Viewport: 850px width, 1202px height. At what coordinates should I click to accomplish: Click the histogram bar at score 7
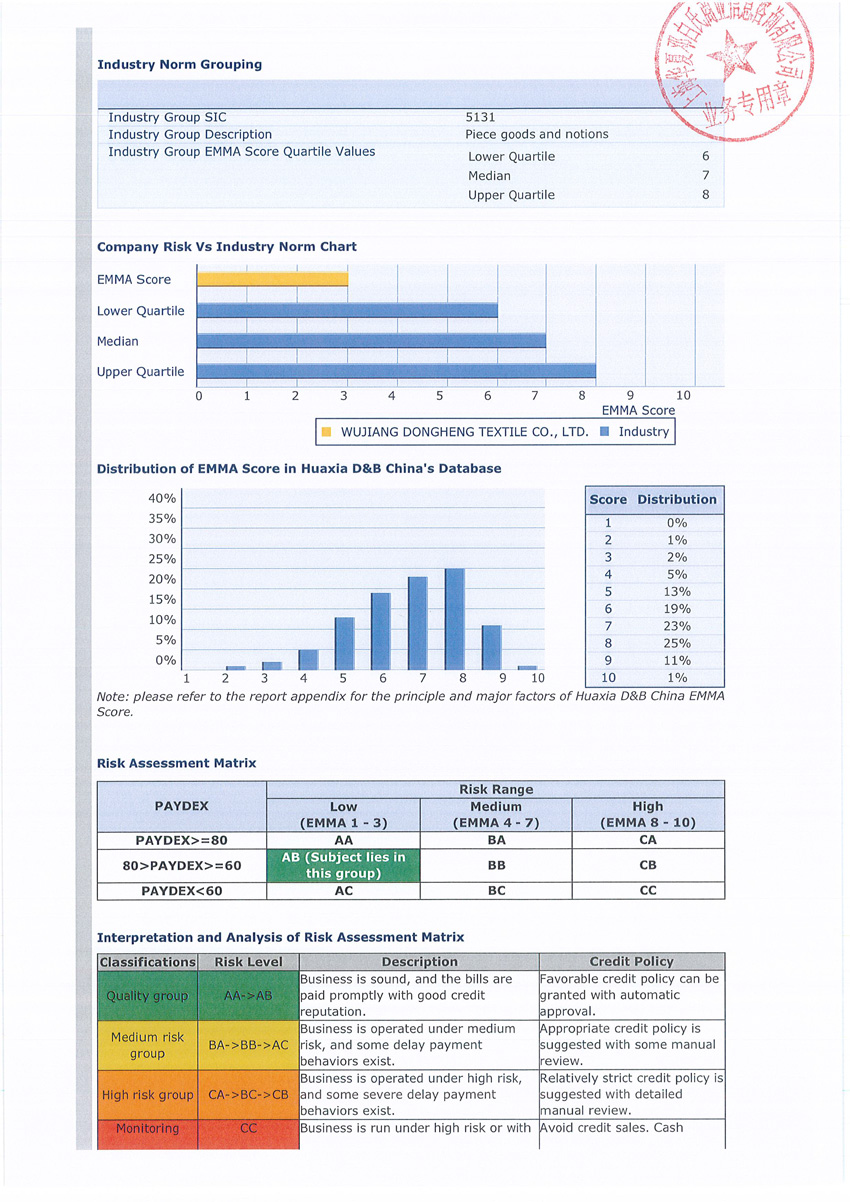click(418, 623)
